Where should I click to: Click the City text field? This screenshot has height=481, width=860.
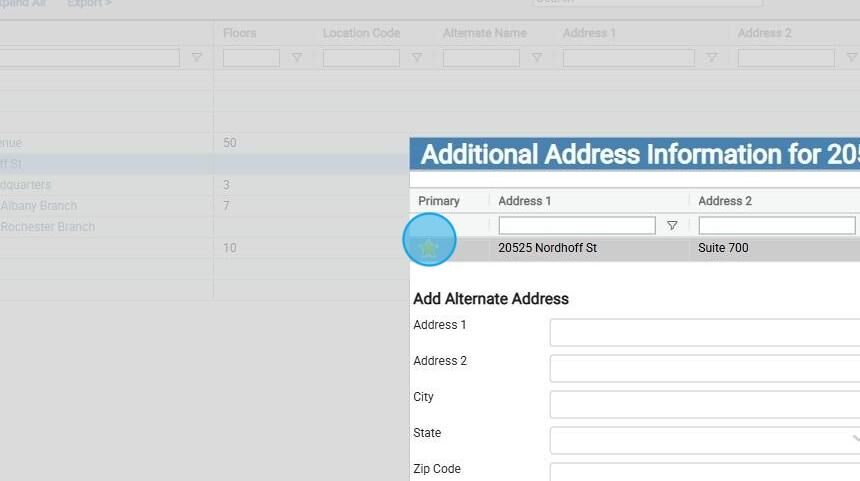[705, 404]
